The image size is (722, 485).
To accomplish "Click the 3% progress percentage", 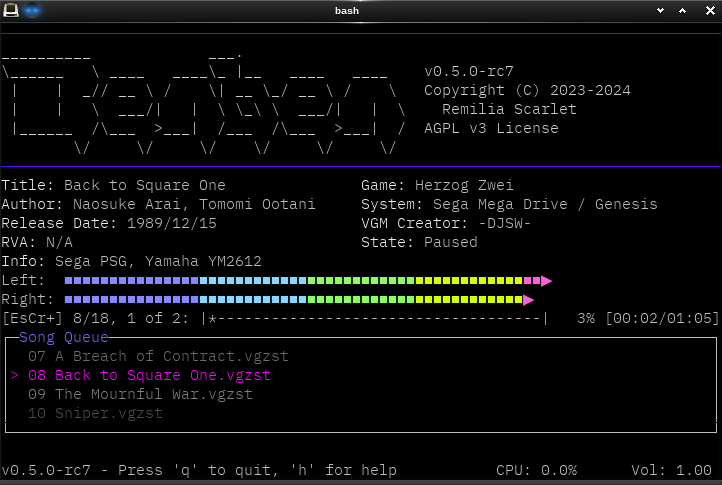I will pyautogui.click(x=586, y=318).
